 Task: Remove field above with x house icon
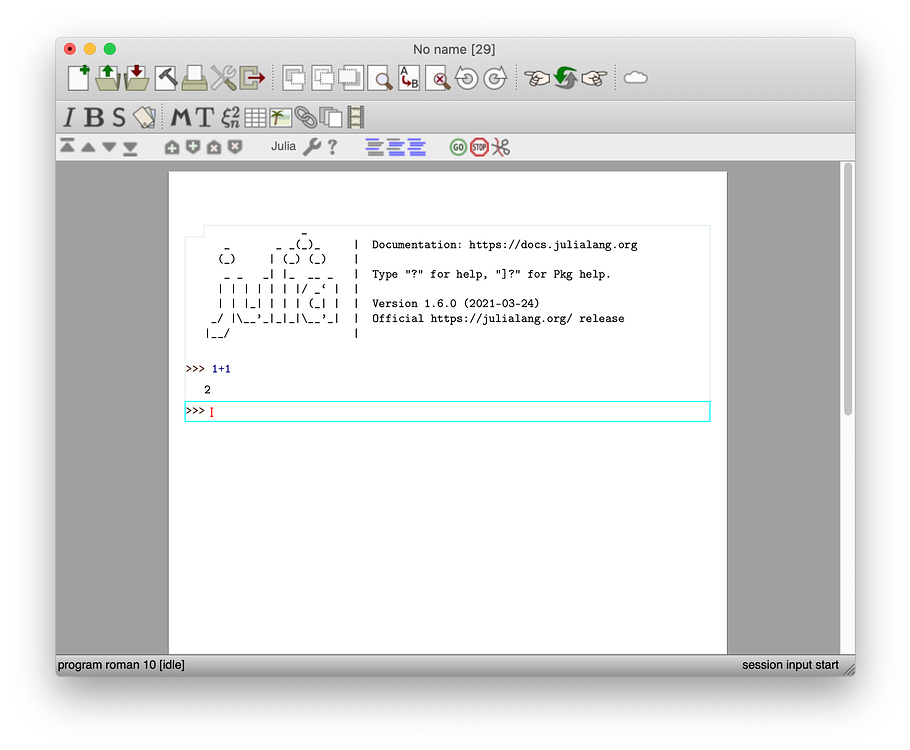214,147
